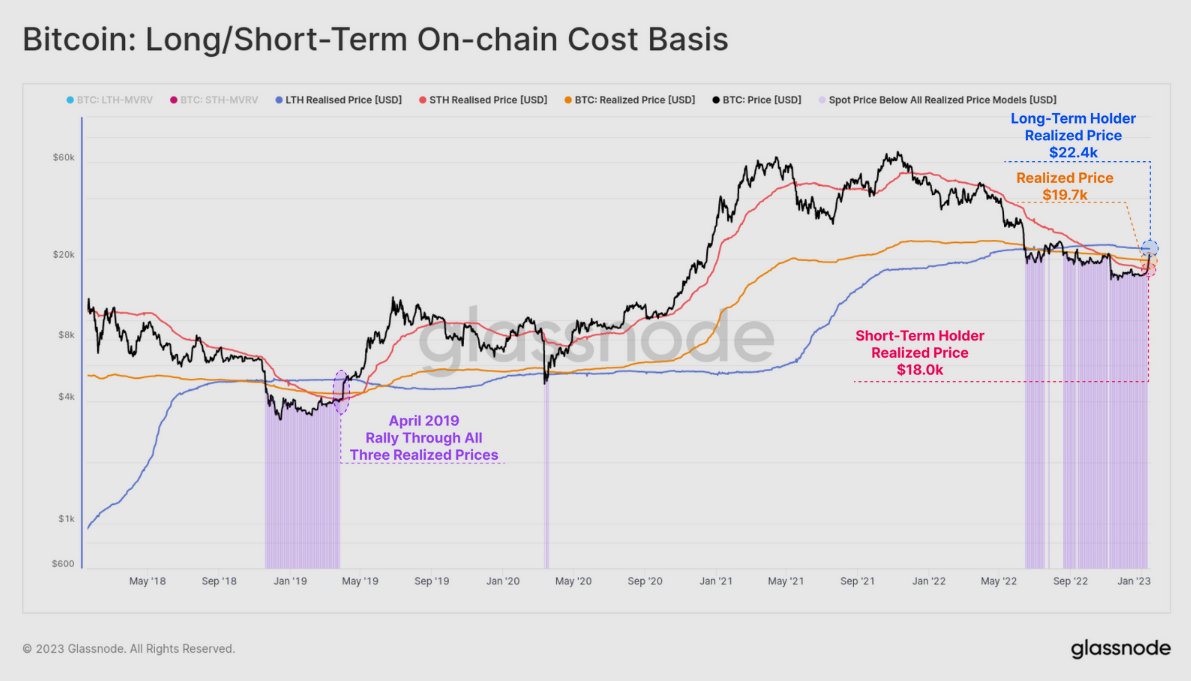Click the April 2019 Rally annotation text
The height and width of the screenshot is (681, 1191).
click(423, 438)
